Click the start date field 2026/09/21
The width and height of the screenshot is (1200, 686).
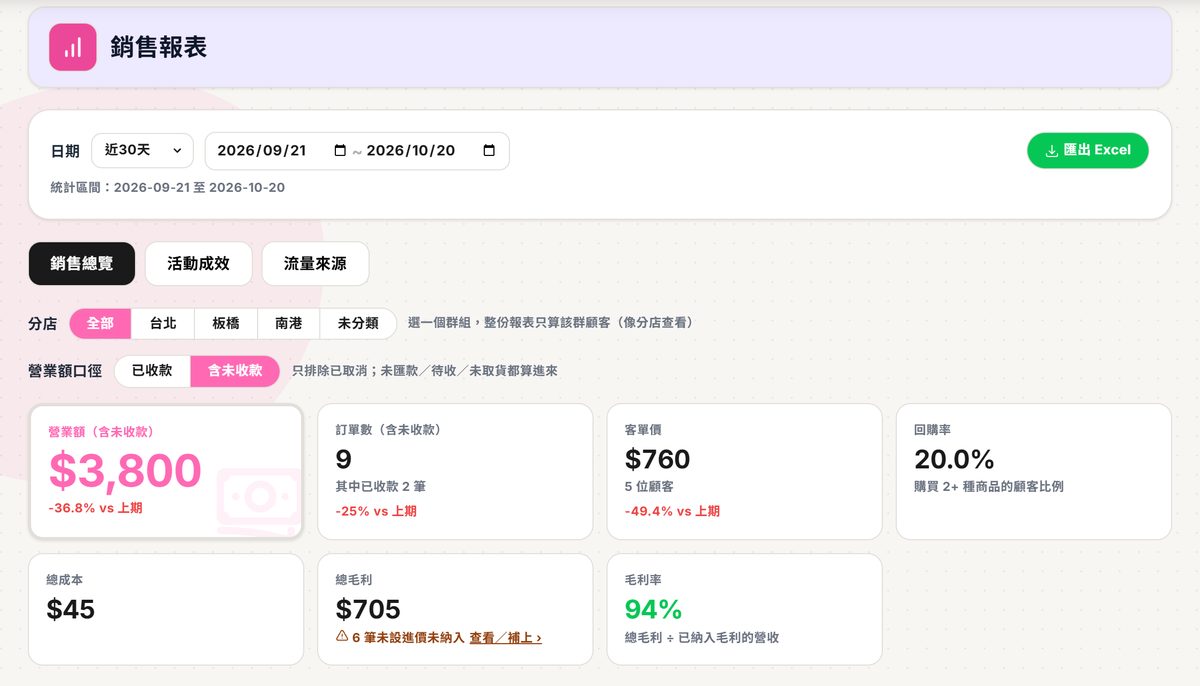click(262, 151)
